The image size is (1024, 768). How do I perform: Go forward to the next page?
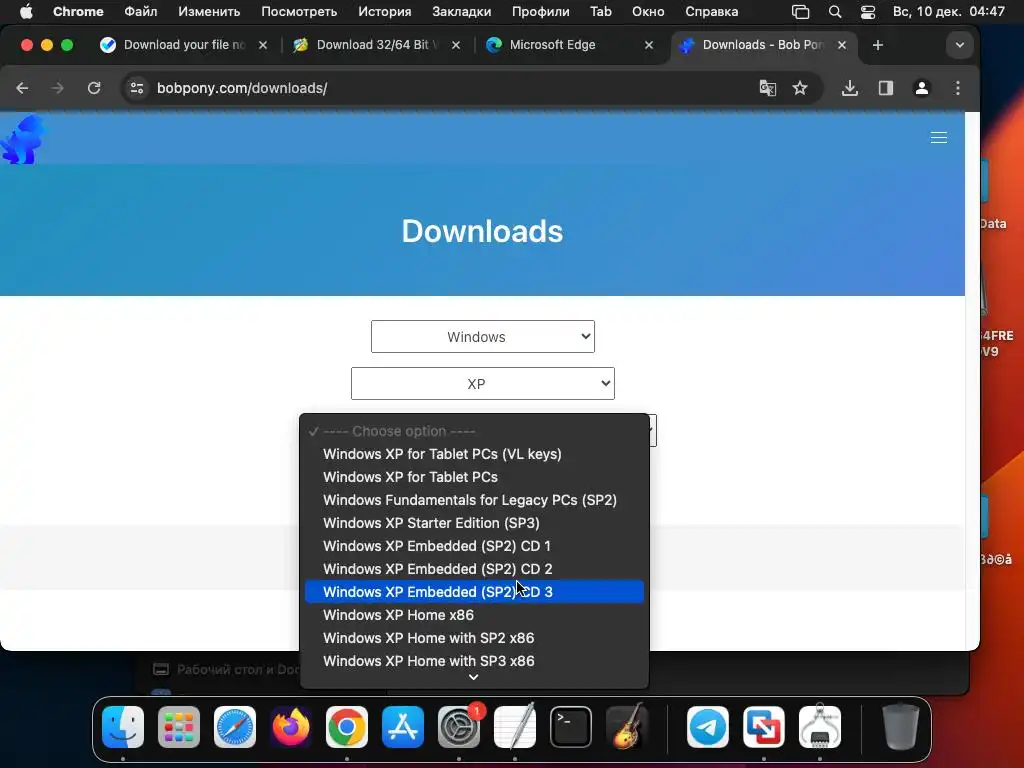coord(57,88)
